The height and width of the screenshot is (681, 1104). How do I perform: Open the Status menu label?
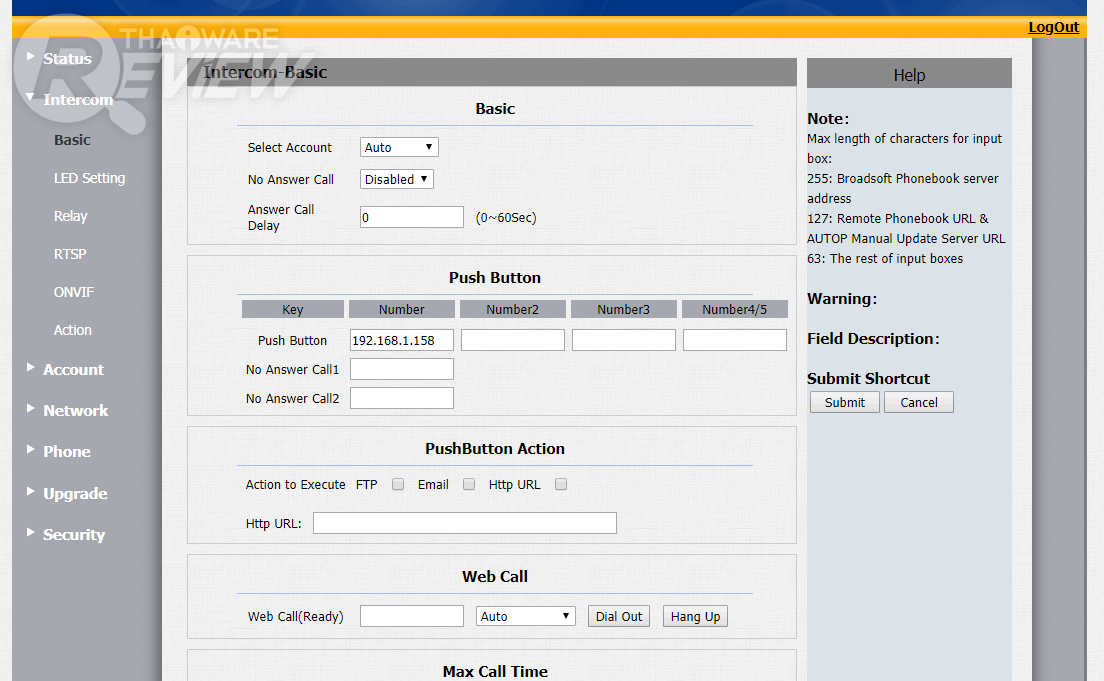[x=67, y=58]
